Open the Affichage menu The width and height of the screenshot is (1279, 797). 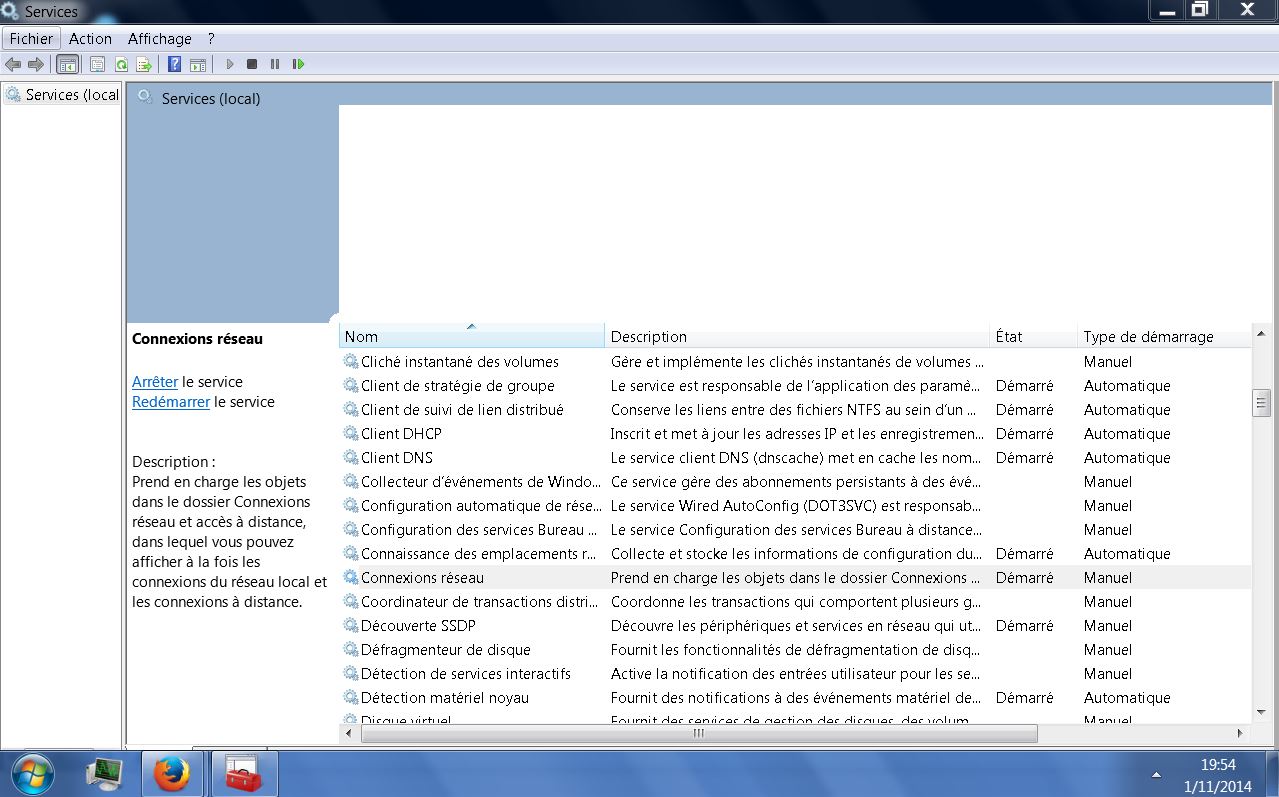click(160, 38)
